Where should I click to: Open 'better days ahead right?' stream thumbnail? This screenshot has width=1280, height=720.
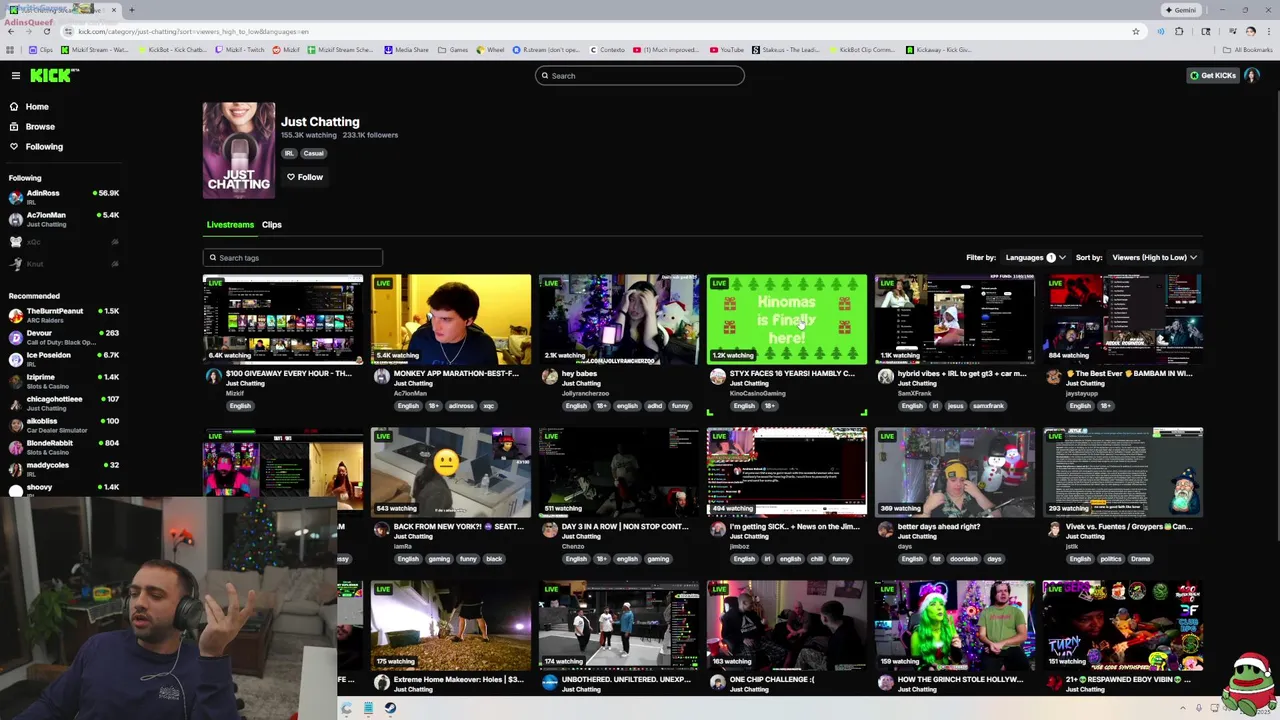[955, 472]
